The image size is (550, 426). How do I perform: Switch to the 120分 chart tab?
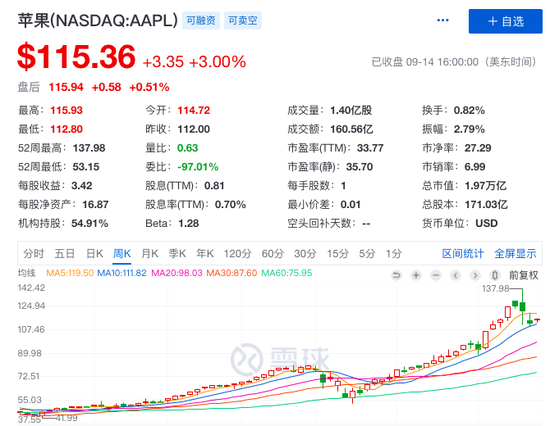[237, 253]
